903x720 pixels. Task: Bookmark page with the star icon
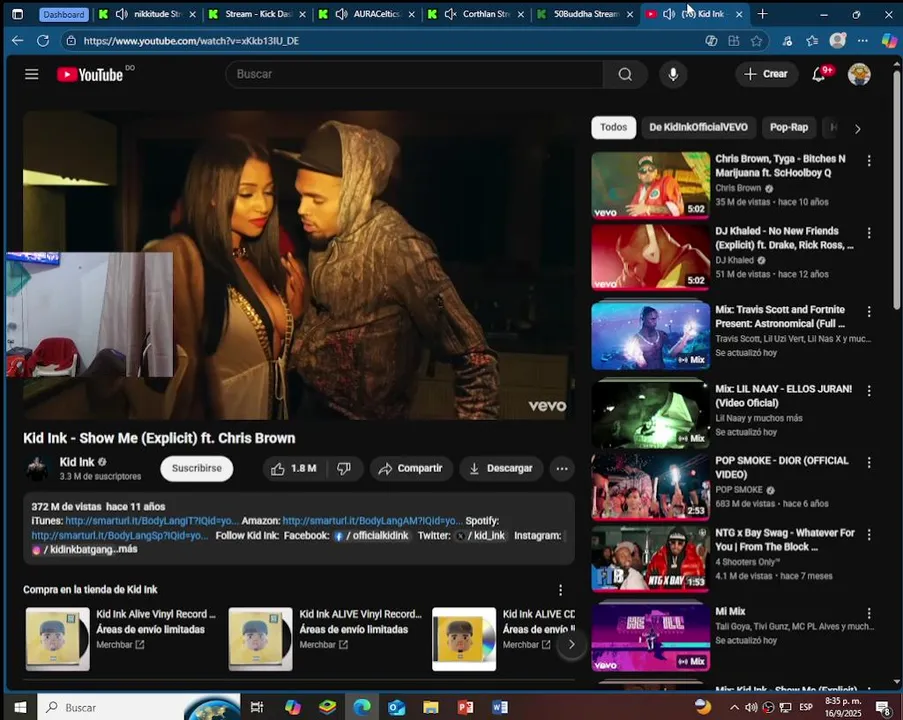[x=756, y=41]
